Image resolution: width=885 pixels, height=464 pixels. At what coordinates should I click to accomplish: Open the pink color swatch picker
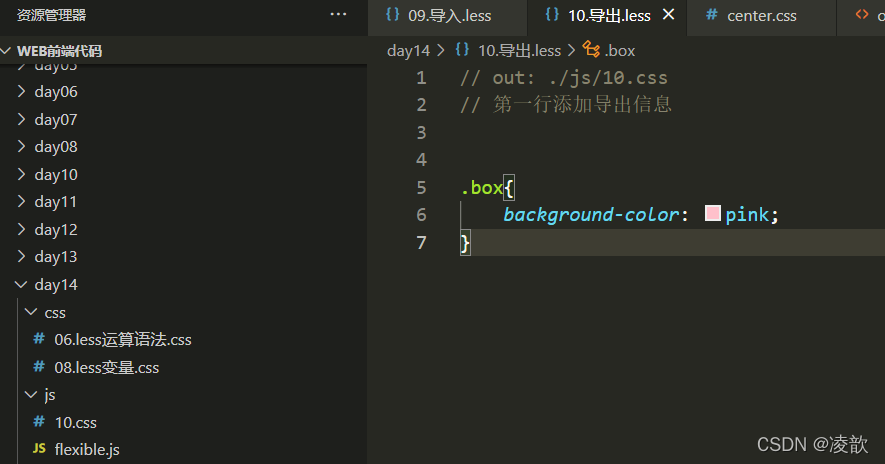(x=713, y=213)
